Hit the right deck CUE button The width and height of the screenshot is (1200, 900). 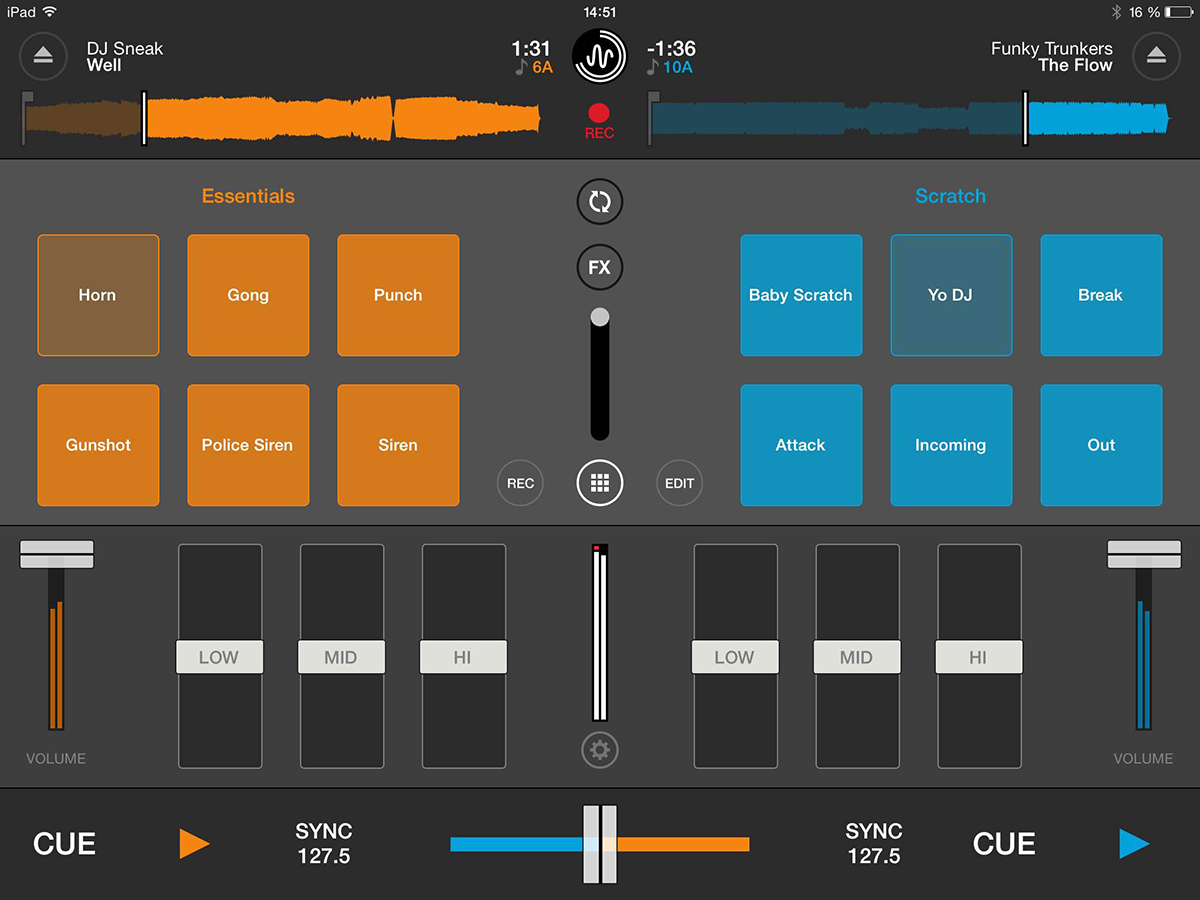pos(1004,844)
